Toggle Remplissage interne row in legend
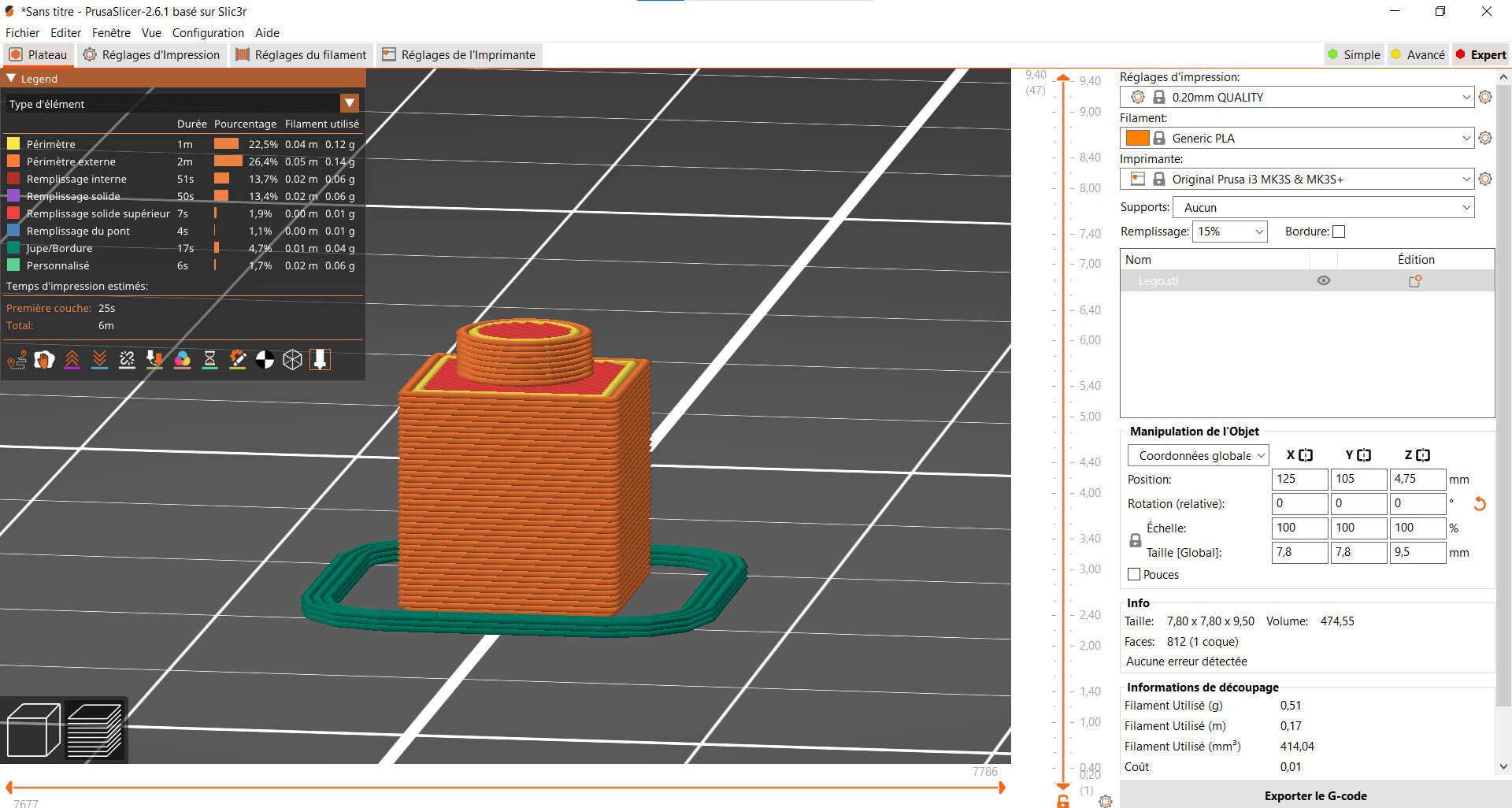Viewport: 1512px width, 808px height. tap(181, 179)
